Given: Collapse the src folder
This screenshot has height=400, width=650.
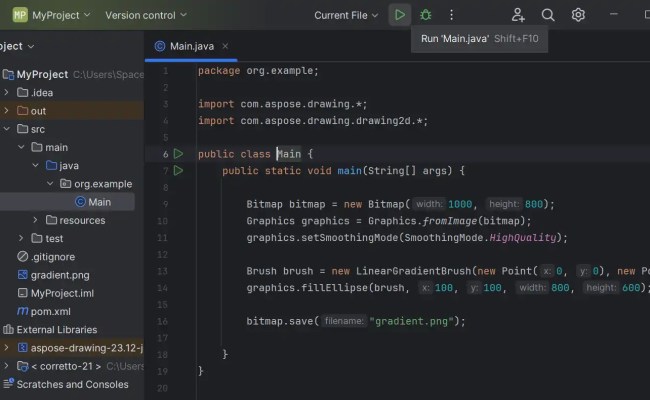Looking at the screenshot, I should (x=6, y=129).
